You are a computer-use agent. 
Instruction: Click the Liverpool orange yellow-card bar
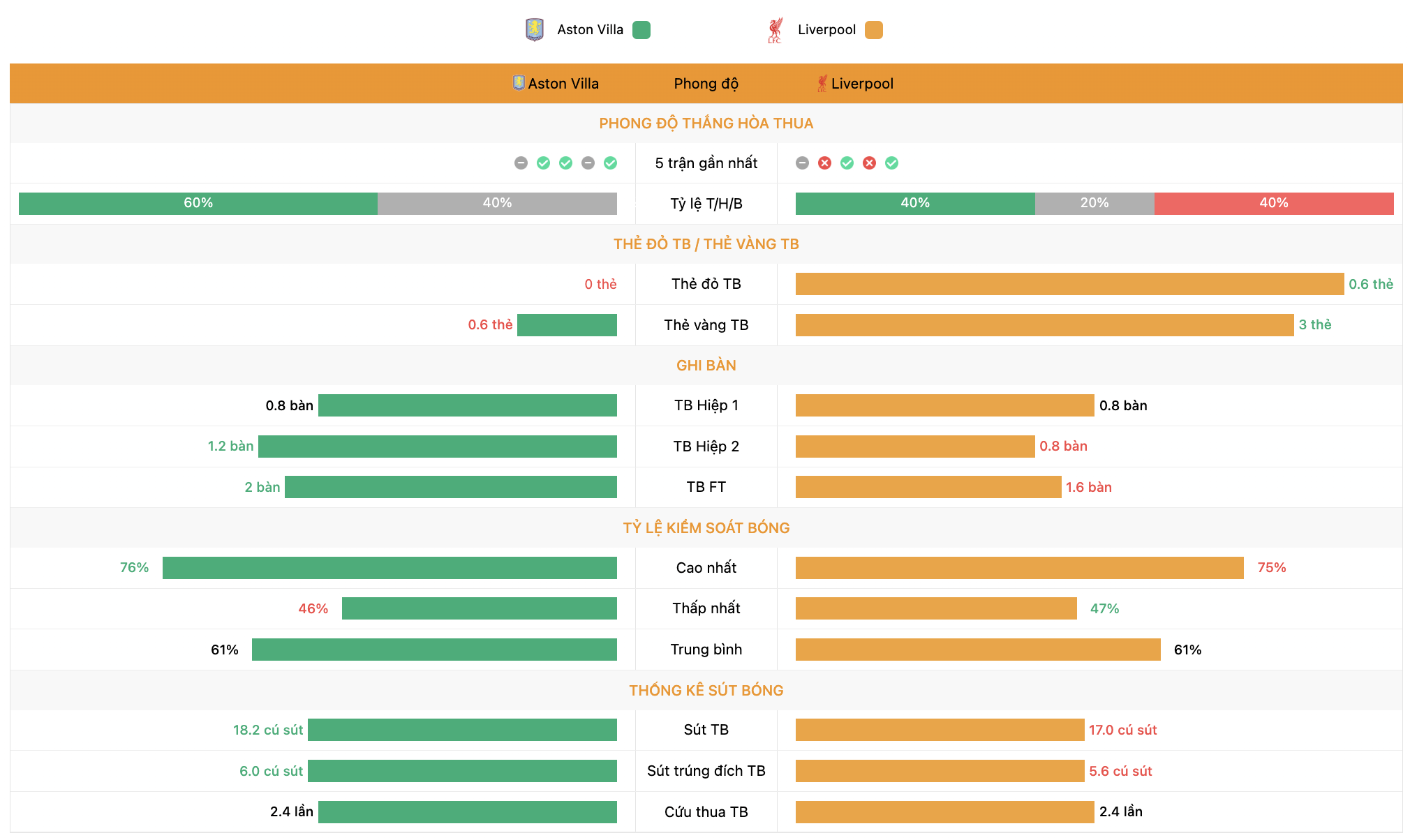(x=1044, y=325)
